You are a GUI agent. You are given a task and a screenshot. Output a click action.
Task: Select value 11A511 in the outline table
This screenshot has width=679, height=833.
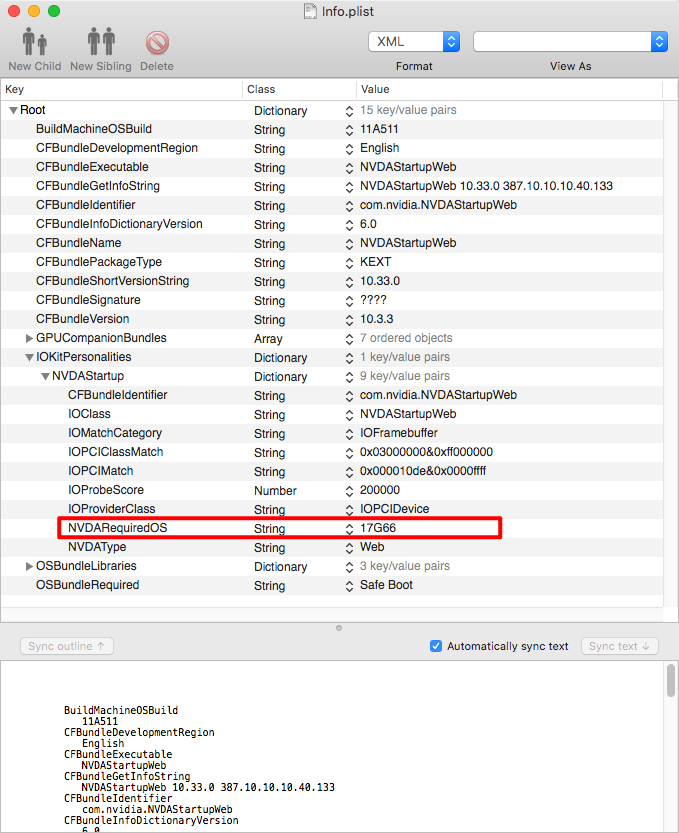[379, 129]
